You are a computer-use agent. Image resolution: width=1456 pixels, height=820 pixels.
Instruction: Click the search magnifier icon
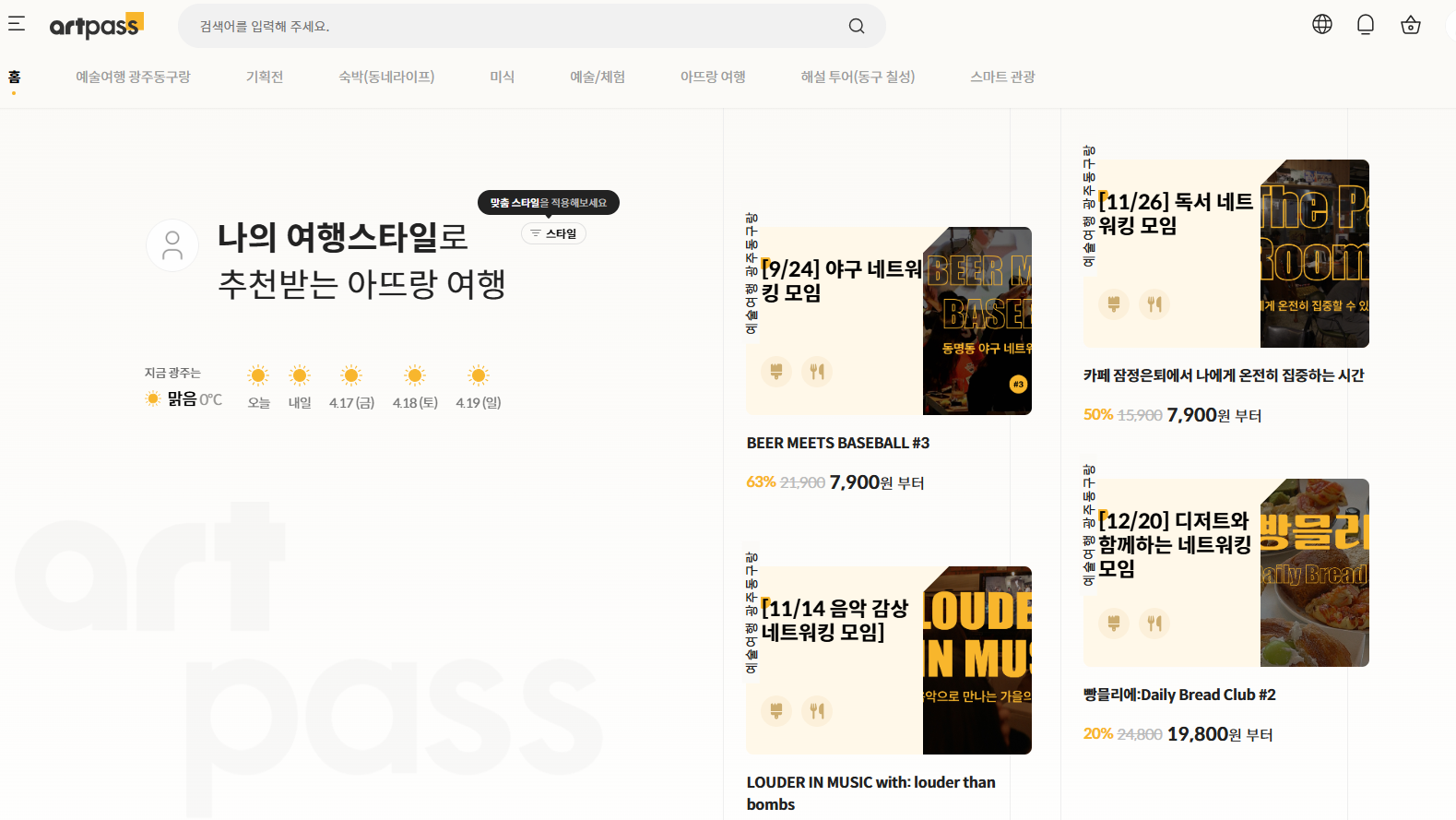(x=857, y=26)
